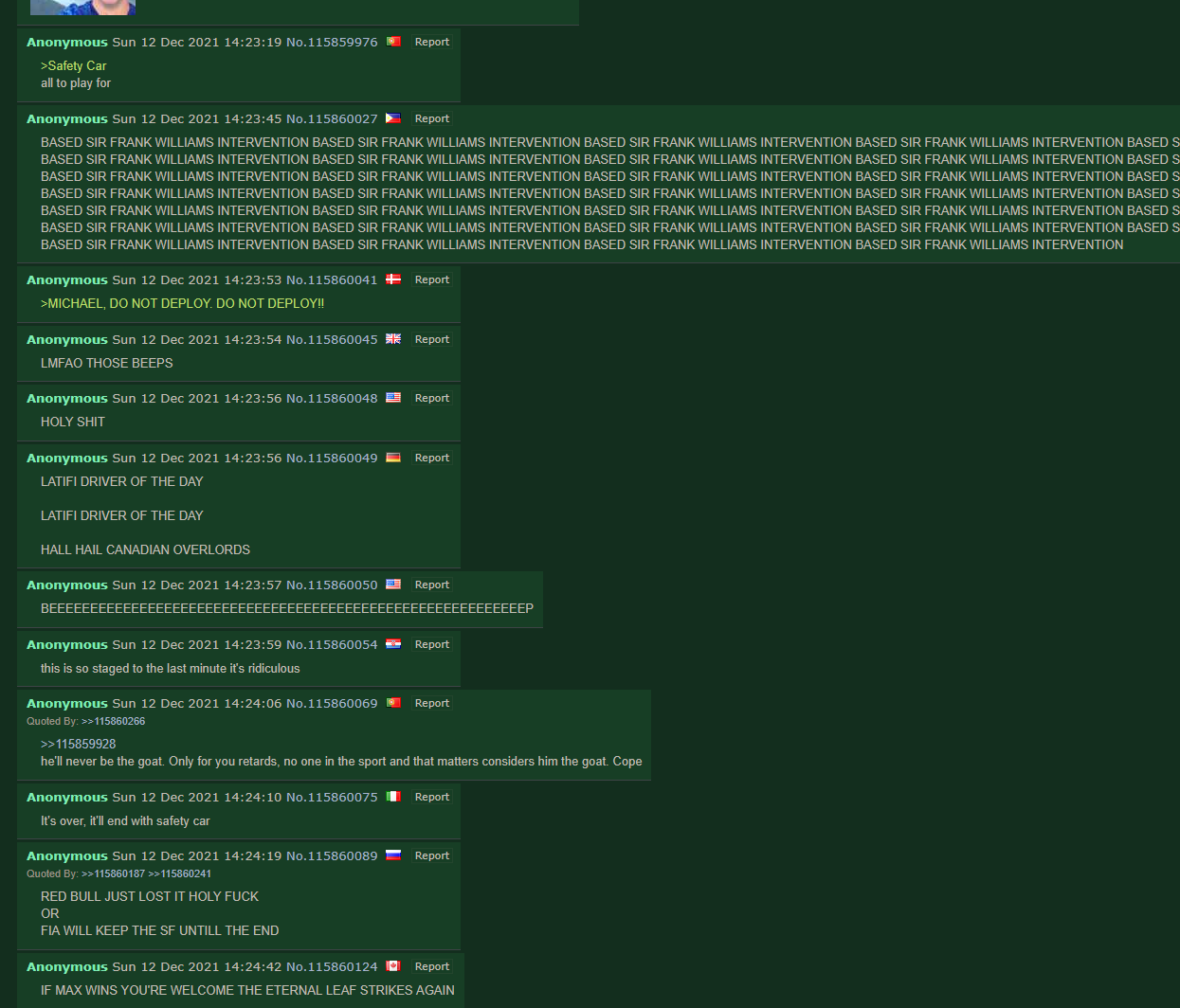The height and width of the screenshot is (1008, 1180).
Task: Click the text 'this is so staged to the last minute'
Action: (133, 668)
